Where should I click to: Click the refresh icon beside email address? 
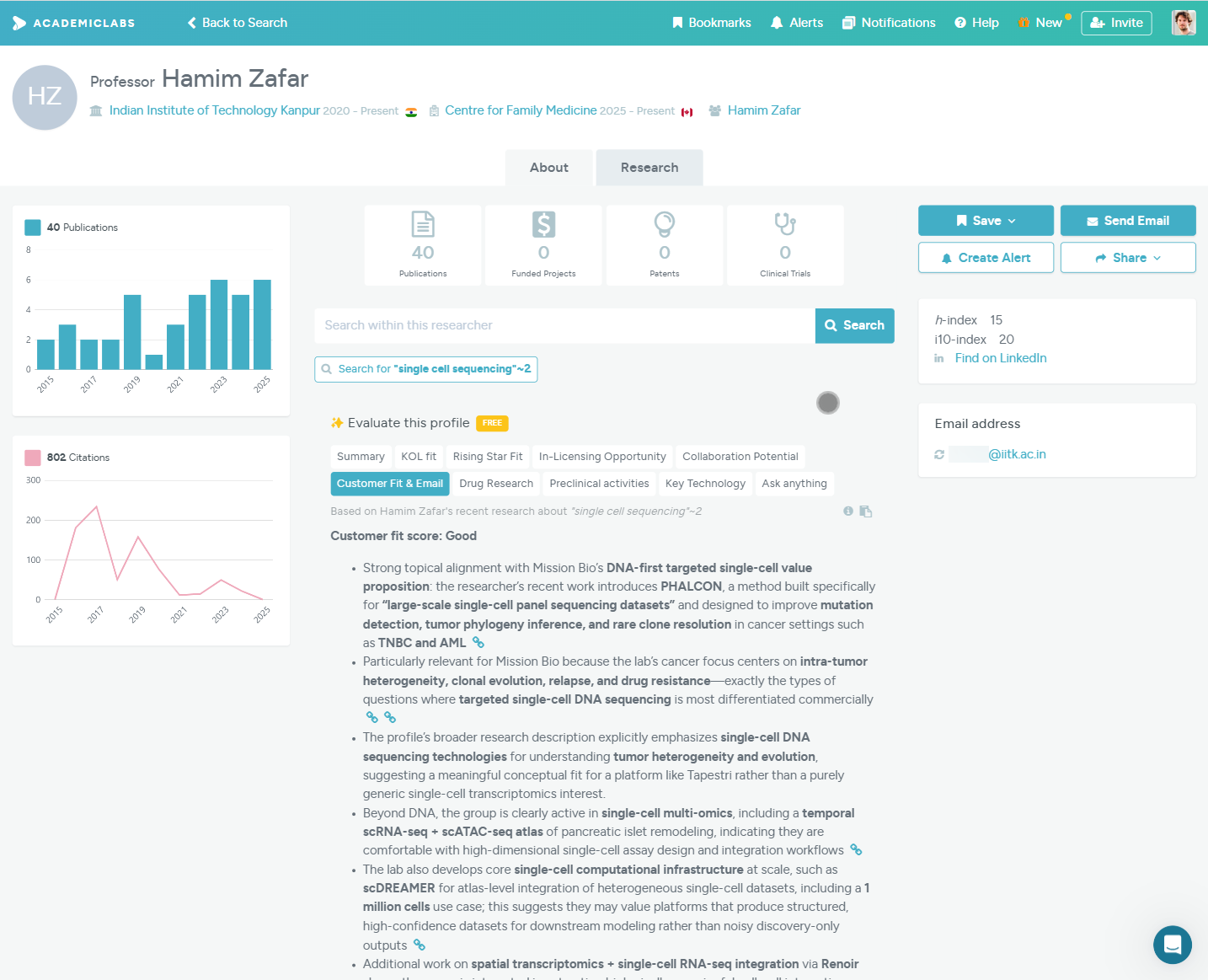(939, 454)
